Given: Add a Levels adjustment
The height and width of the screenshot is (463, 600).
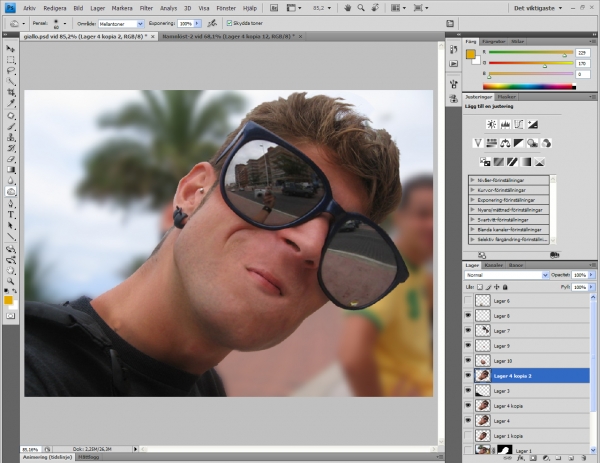Looking at the screenshot, I should 505,124.
